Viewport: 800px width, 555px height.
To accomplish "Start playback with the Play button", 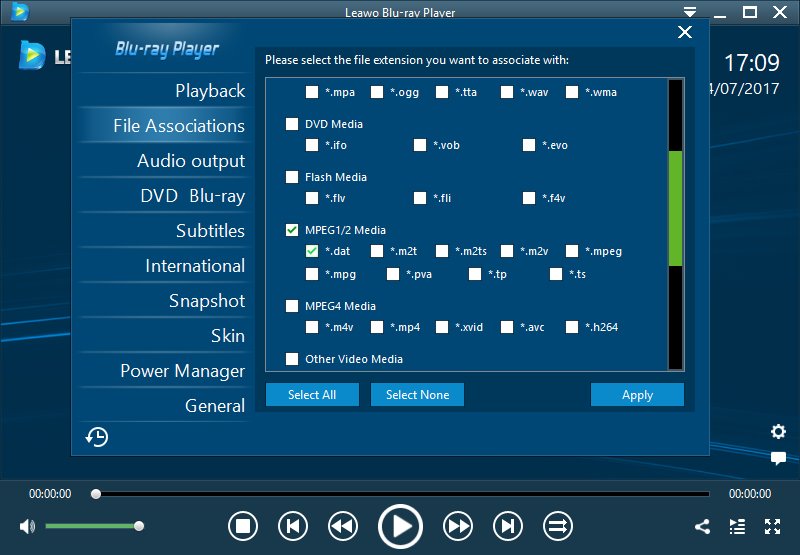I will 401,526.
